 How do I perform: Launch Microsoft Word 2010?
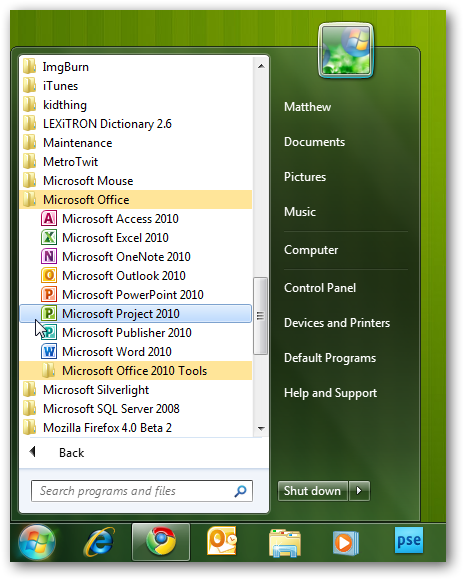(135, 352)
